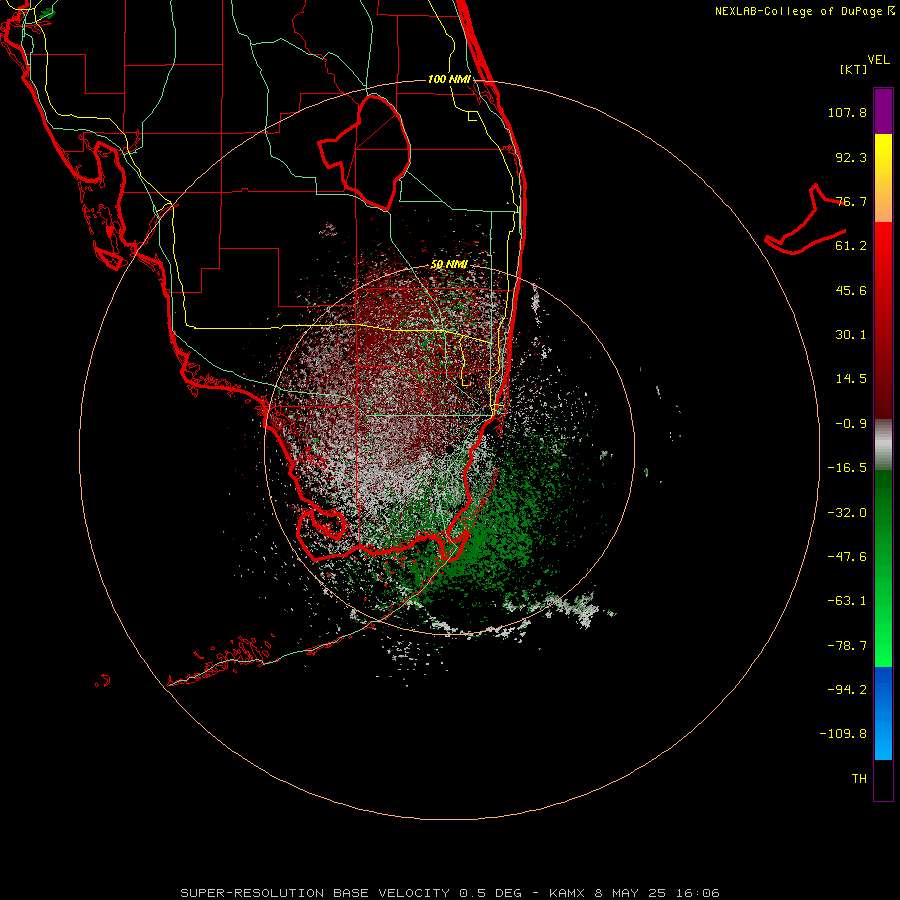Click the -16.5 velocity scale value
The height and width of the screenshot is (900, 900).
click(847, 468)
